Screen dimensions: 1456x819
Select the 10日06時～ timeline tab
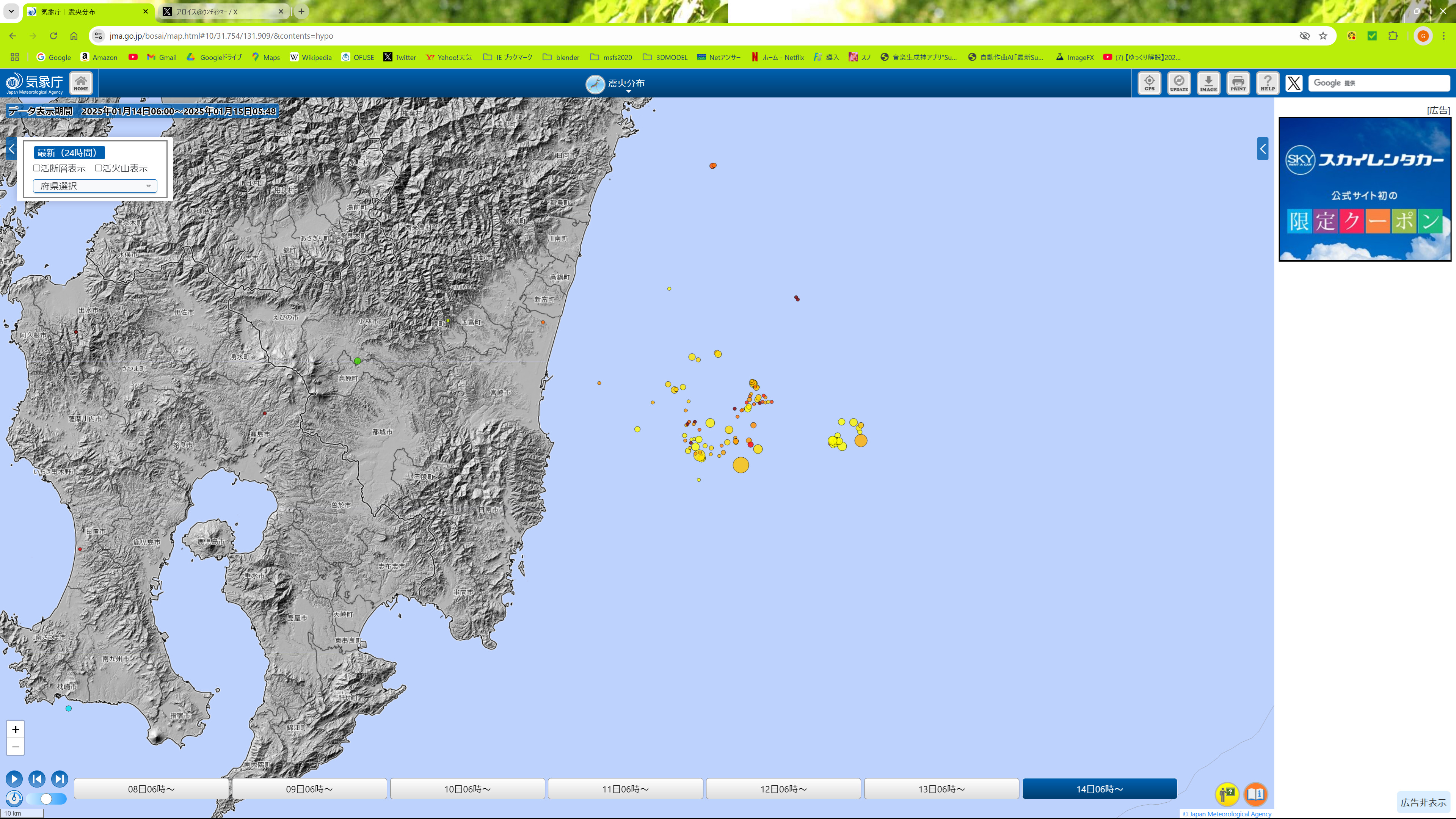coord(468,789)
